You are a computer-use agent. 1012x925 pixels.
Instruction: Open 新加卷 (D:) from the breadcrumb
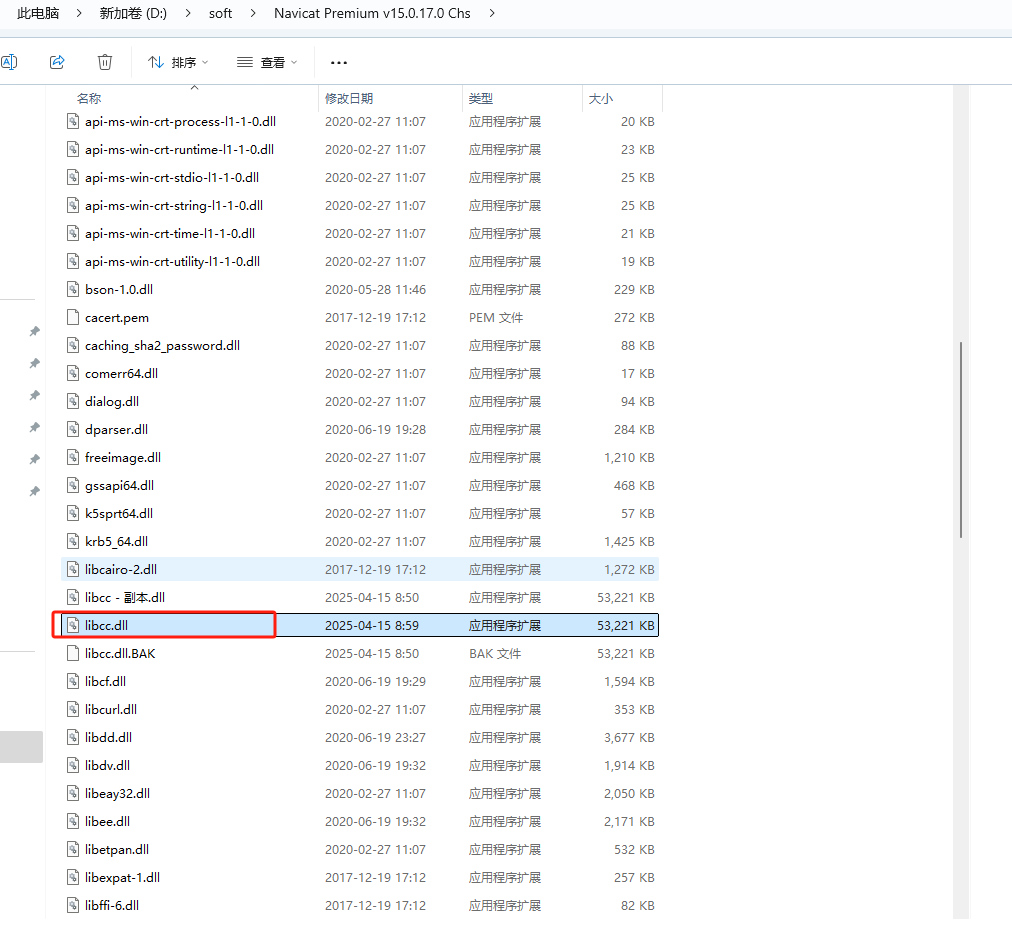coord(131,14)
